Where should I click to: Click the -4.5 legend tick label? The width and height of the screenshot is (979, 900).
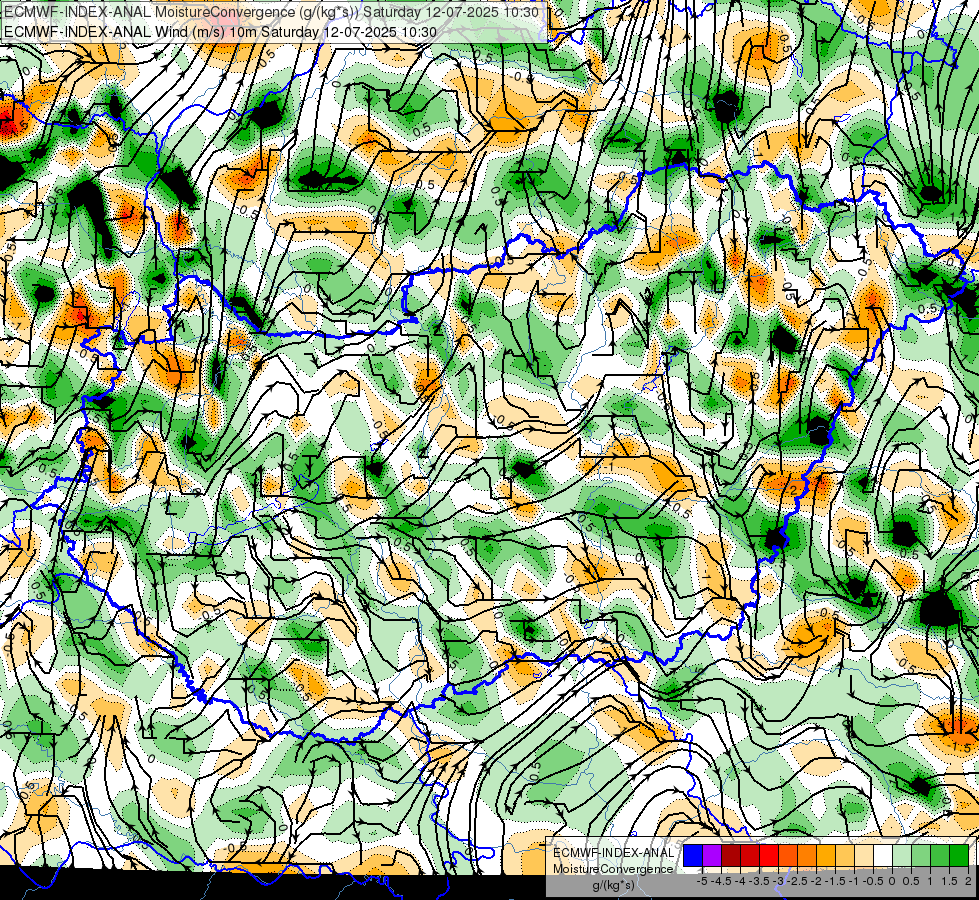[x=721, y=881]
